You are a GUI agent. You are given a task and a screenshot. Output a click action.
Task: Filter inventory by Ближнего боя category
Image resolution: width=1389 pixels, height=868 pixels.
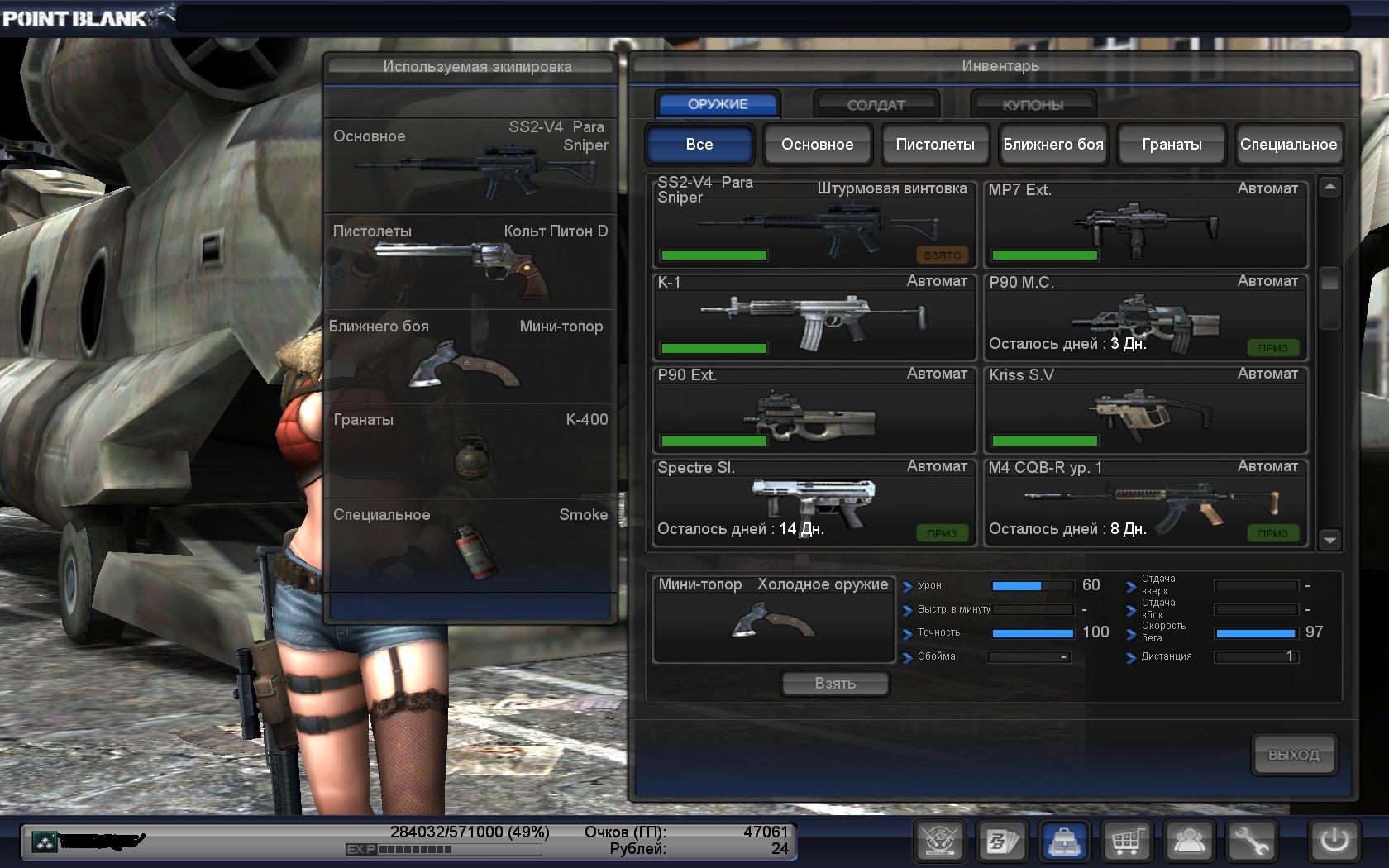tap(1053, 145)
